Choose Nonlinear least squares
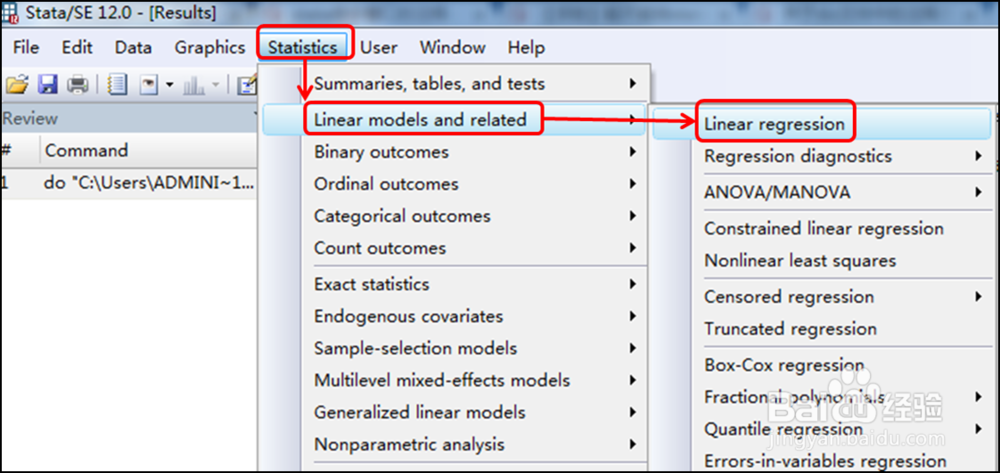Viewport: 1000px width, 473px height. tap(822, 261)
